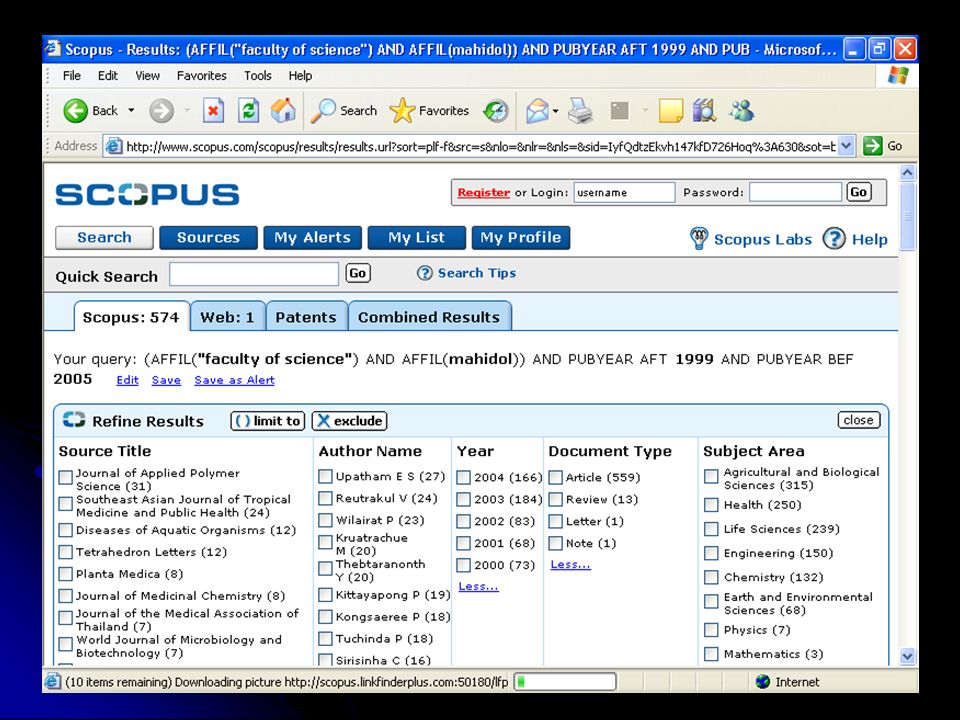The height and width of the screenshot is (720, 960).
Task: Click the Help question mark icon
Action: [x=834, y=238]
